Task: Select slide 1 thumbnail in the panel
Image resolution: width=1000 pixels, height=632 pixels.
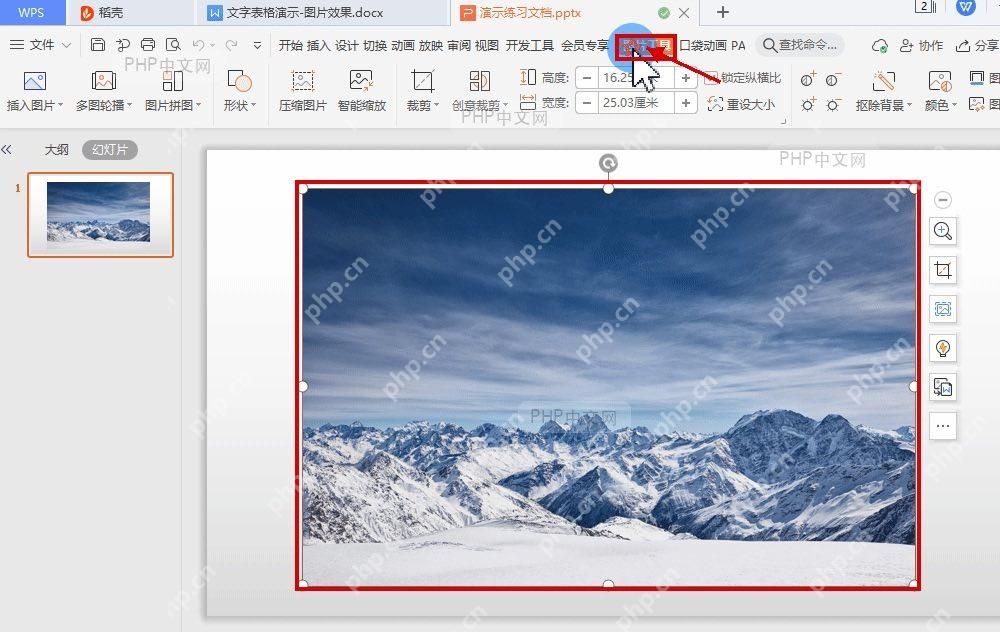Action: point(100,215)
